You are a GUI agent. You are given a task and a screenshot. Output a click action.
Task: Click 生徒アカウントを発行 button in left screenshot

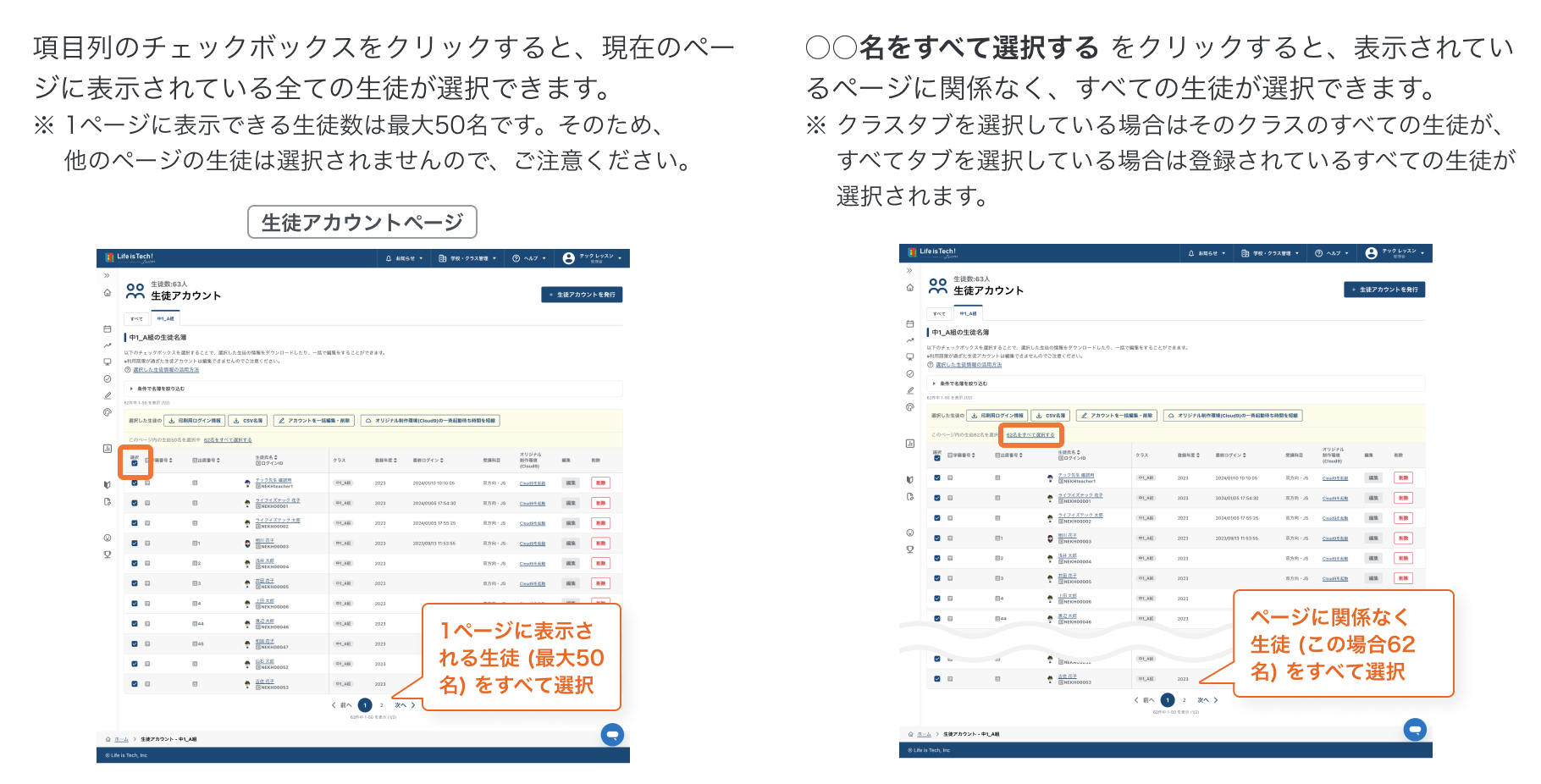[583, 295]
